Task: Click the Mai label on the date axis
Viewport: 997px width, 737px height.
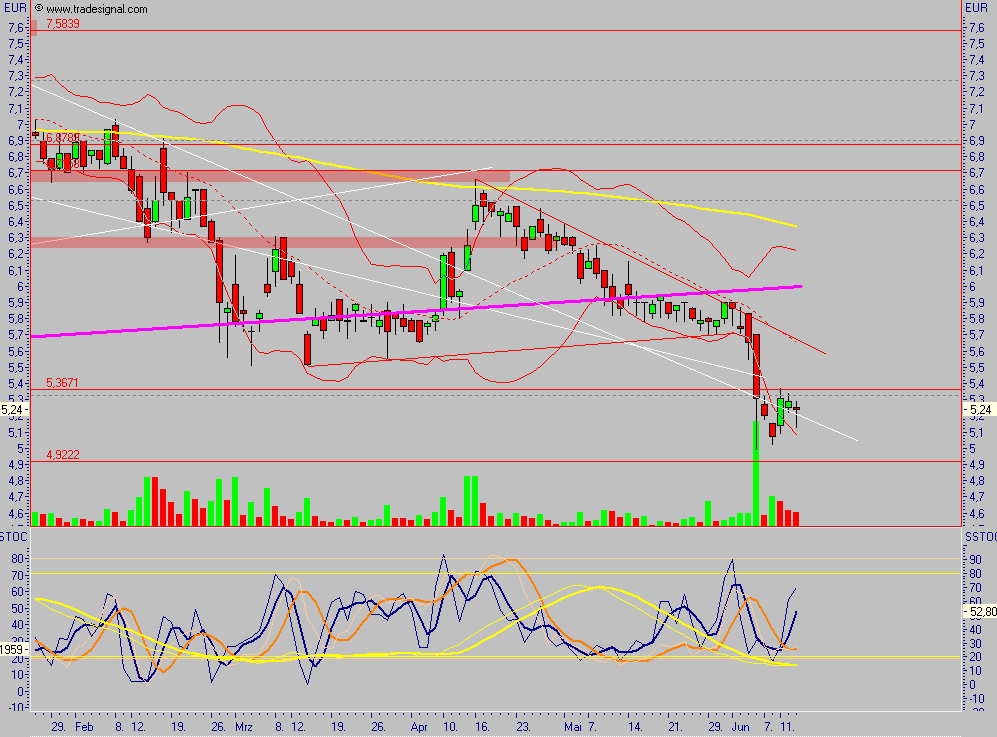Action: (x=572, y=727)
